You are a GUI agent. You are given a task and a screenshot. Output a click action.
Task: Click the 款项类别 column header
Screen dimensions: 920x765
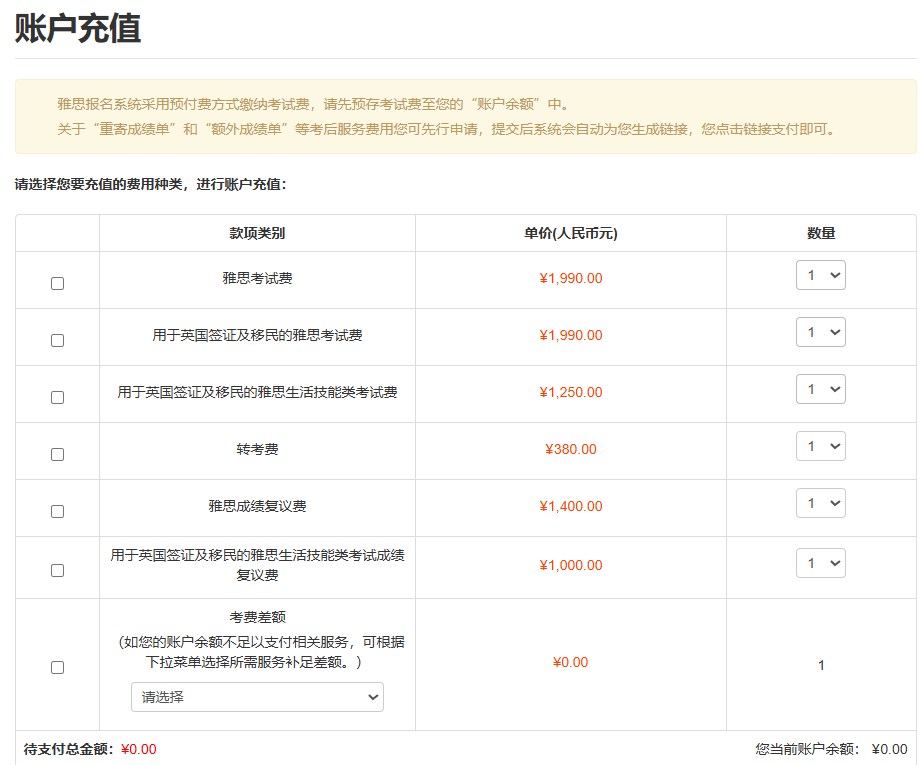257,233
